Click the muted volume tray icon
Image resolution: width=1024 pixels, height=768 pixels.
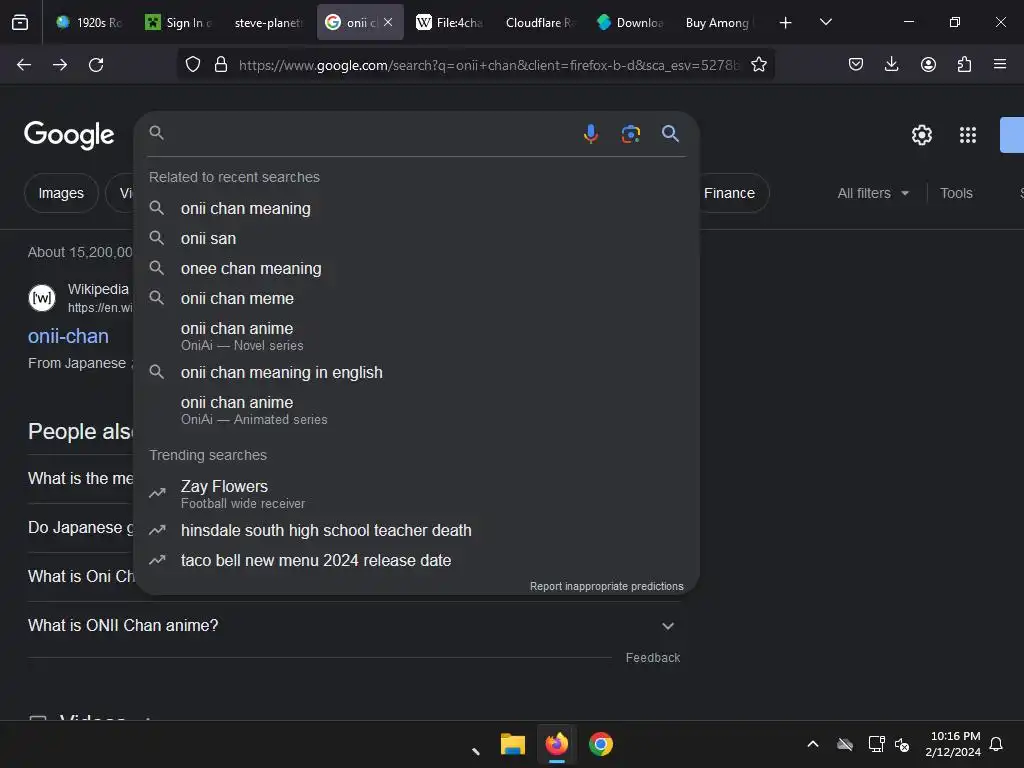tap(902, 744)
